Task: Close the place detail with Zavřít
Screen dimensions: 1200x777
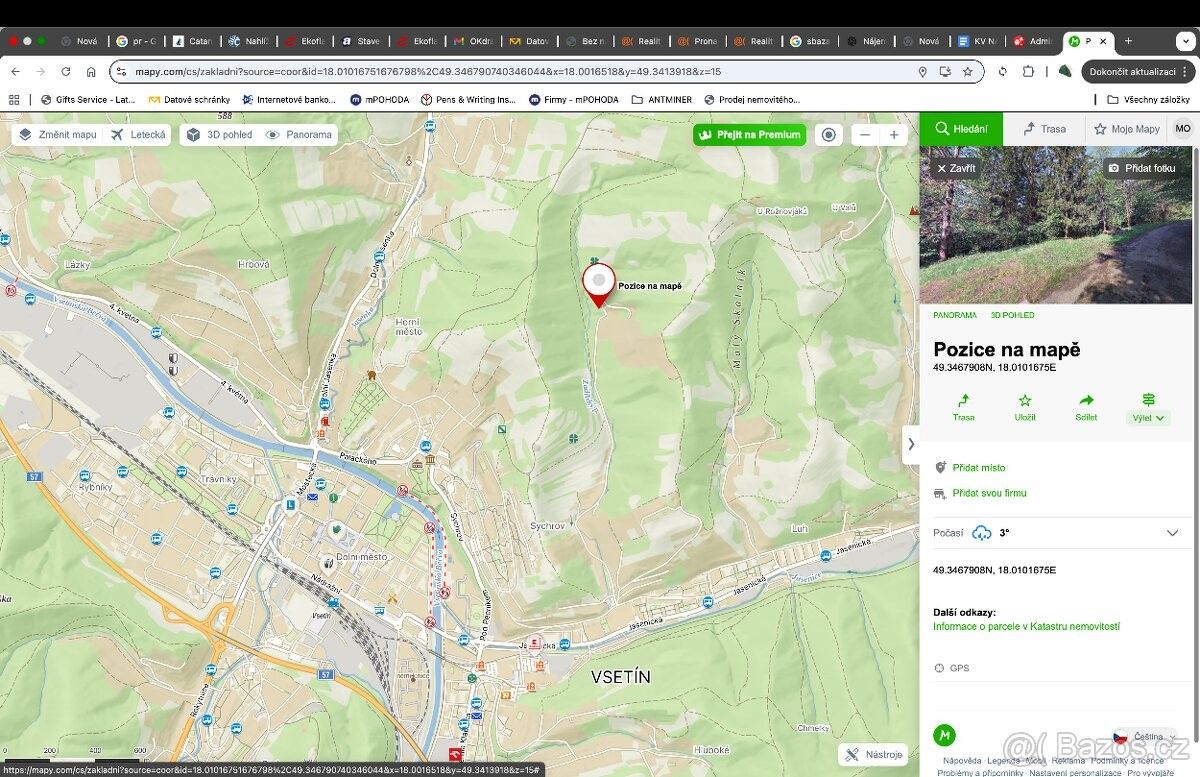Action: click(956, 168)
